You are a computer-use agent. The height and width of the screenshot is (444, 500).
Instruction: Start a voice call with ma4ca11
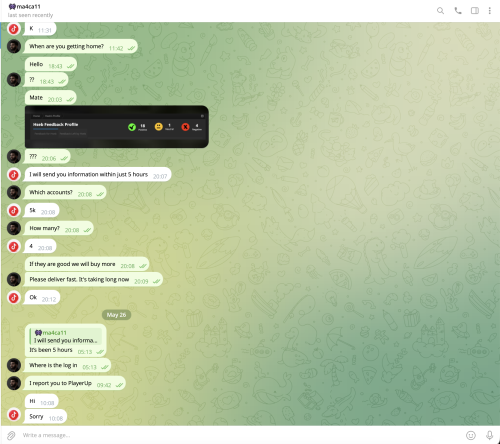tap(458, 11)
